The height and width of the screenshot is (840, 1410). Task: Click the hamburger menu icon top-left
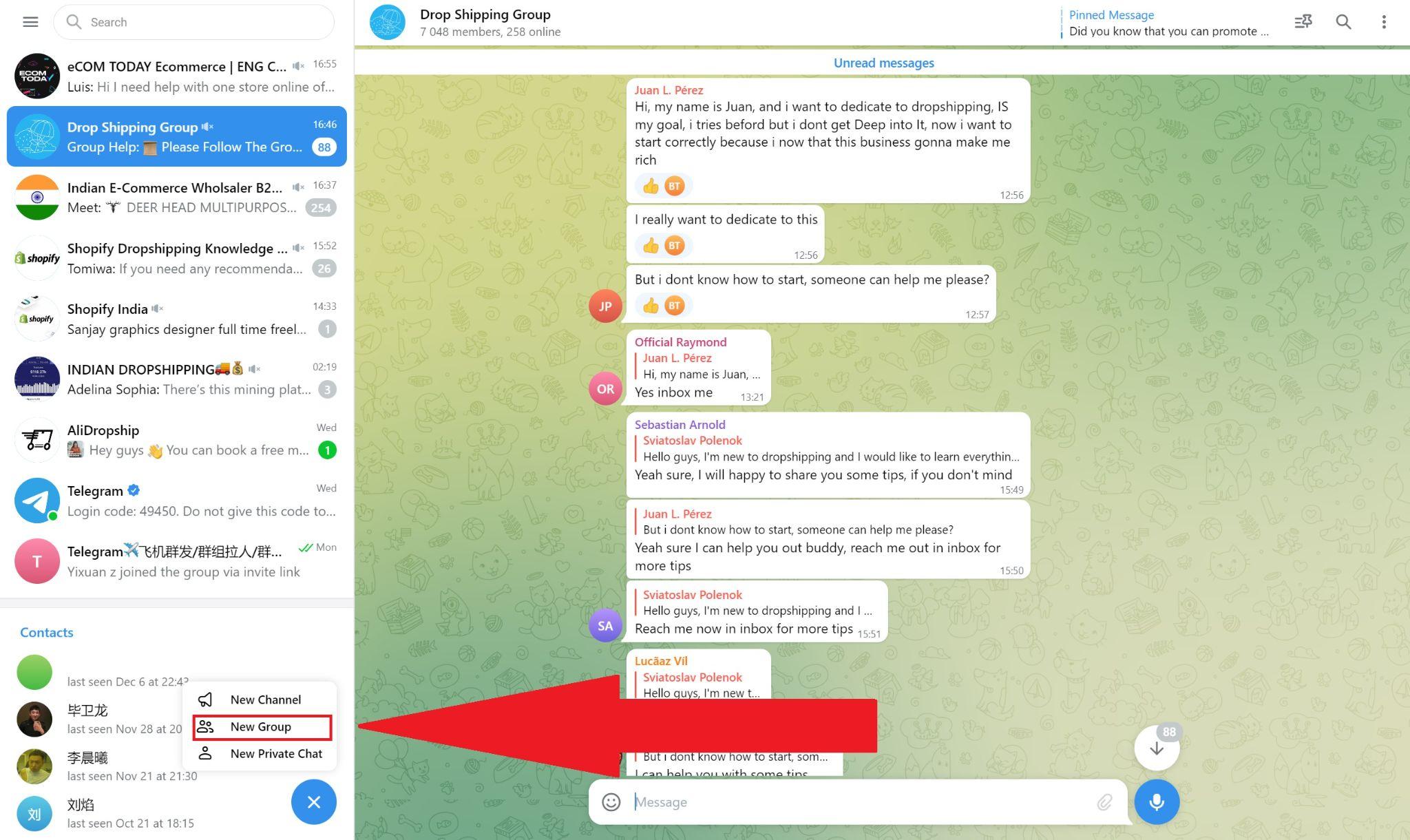coord(29,21)
